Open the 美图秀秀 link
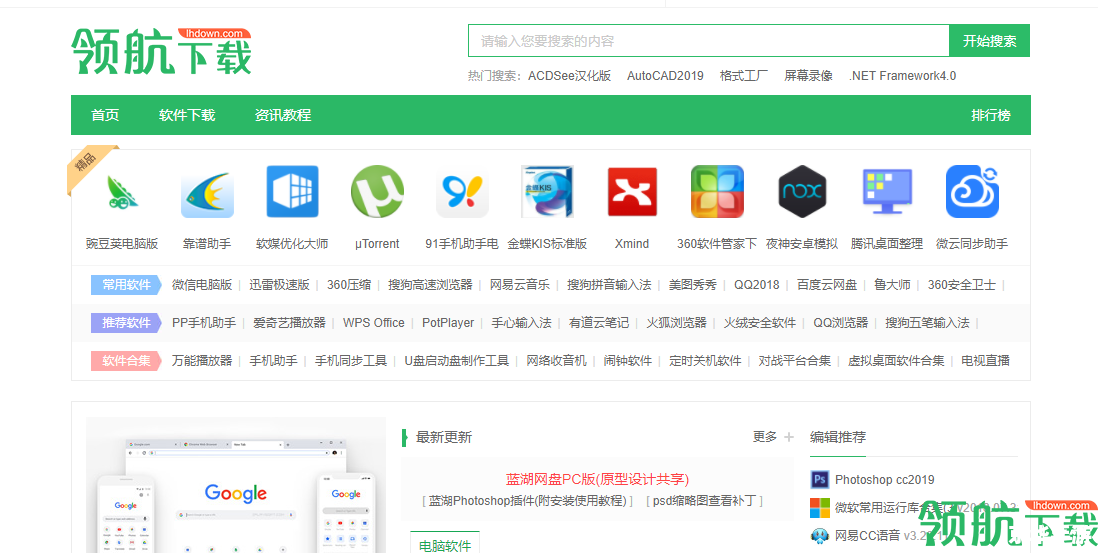This screenshot has height=553, width=1098. coord(693,285)
